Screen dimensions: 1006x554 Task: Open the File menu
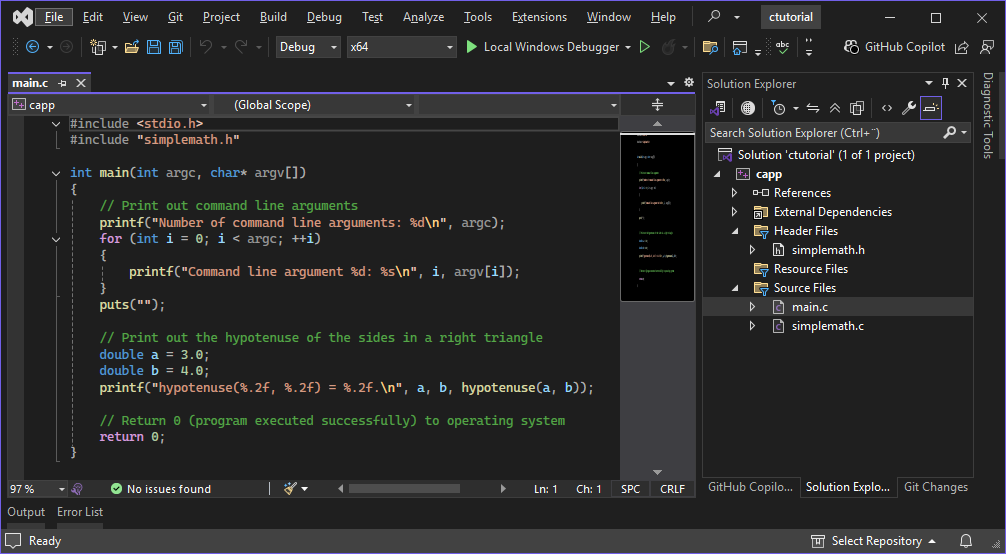pos(54,17)
